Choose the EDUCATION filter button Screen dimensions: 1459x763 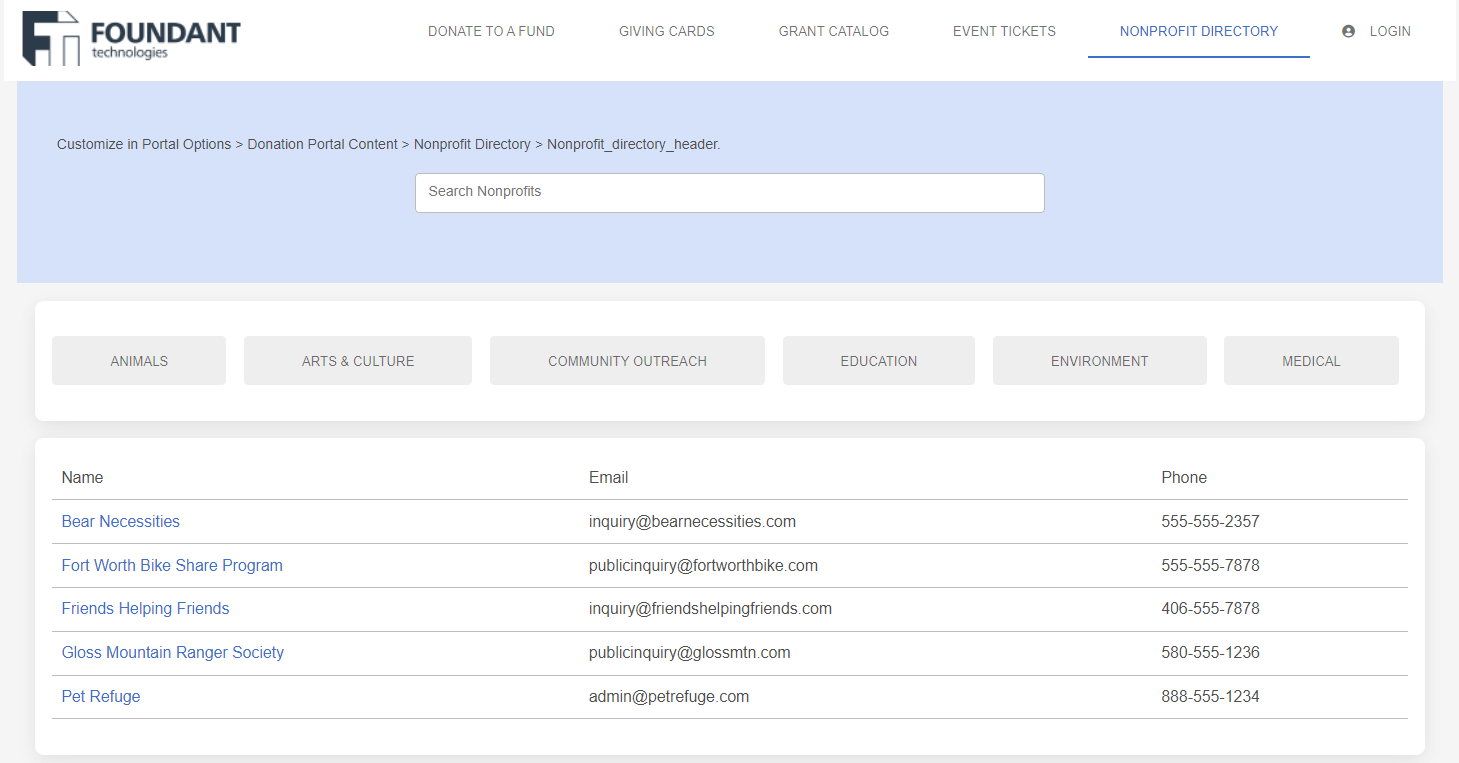click(x=878, y=360)
